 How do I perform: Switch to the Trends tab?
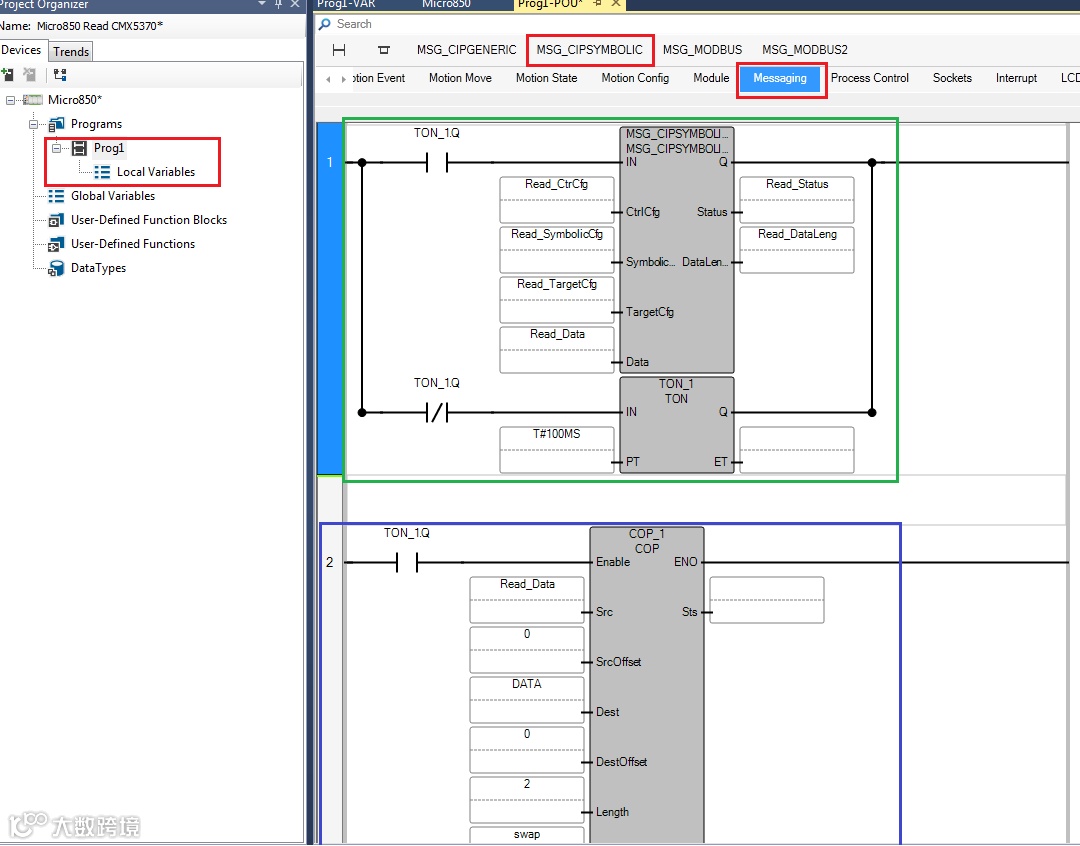(71, 52)
